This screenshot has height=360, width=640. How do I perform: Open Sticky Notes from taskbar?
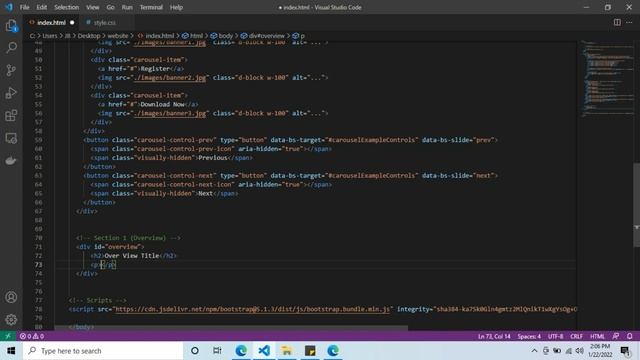point(310,351)
